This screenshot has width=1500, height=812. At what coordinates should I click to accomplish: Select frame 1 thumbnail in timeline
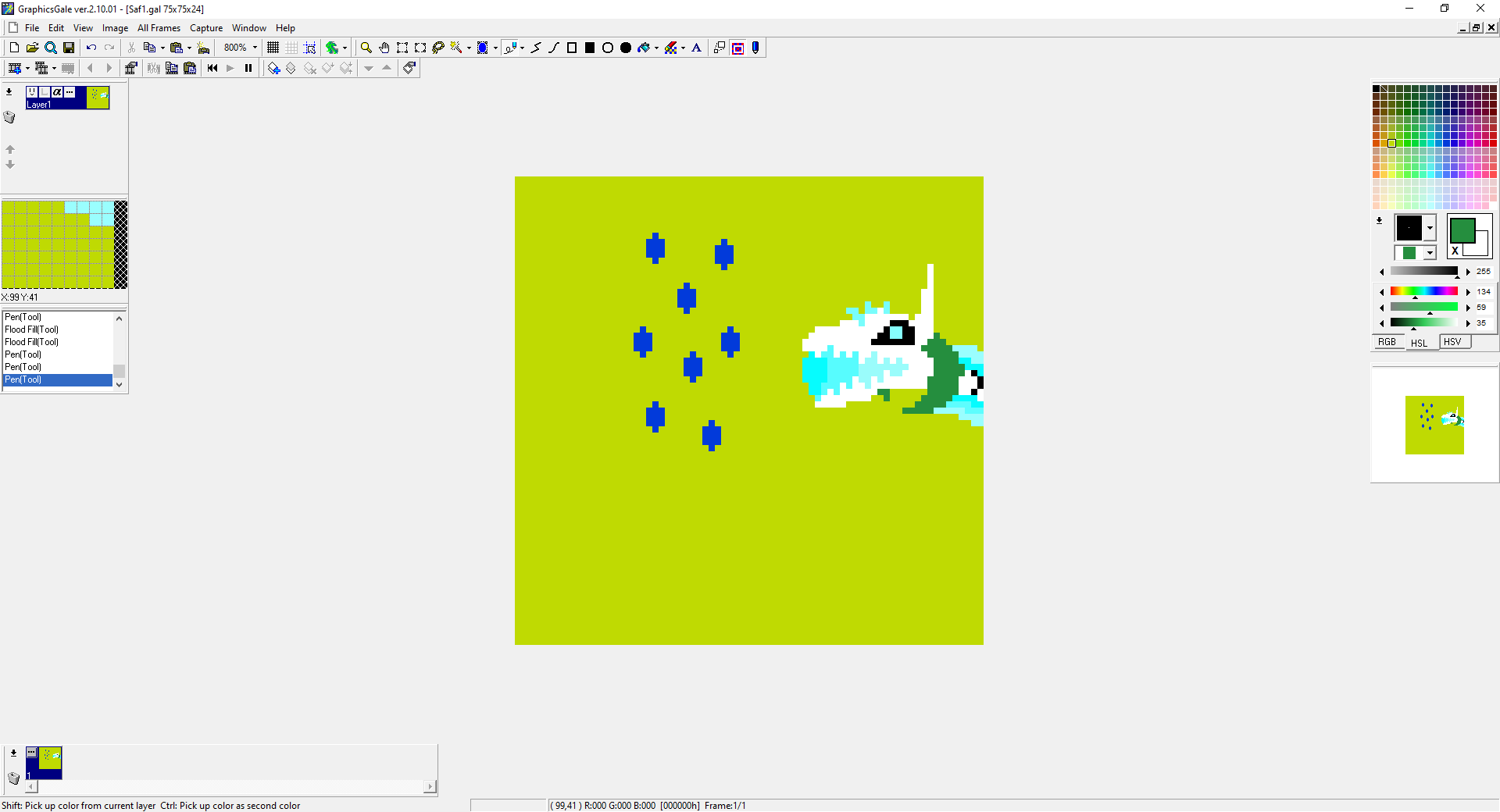tap(44, 762)
